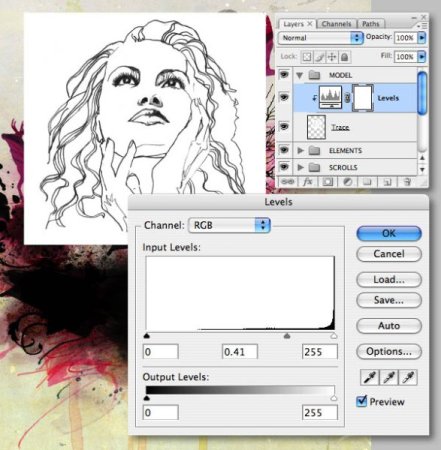This screenshot has height=450, width=441.
Task: Click the delete layer trash icon
Action: tap(407, 182)
